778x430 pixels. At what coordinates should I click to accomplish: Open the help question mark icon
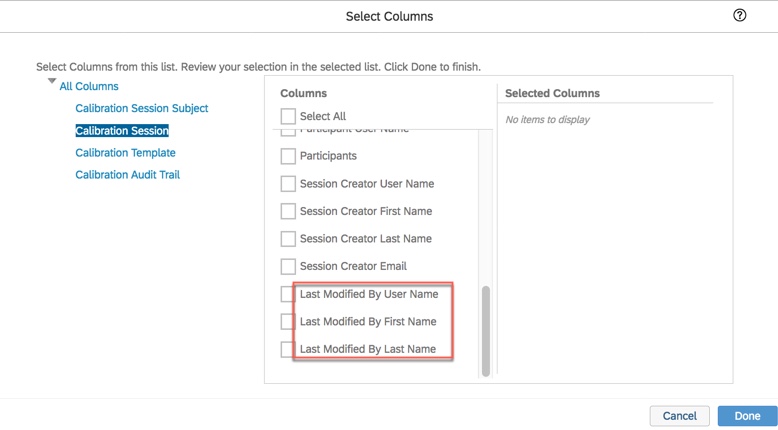[740, 15]
